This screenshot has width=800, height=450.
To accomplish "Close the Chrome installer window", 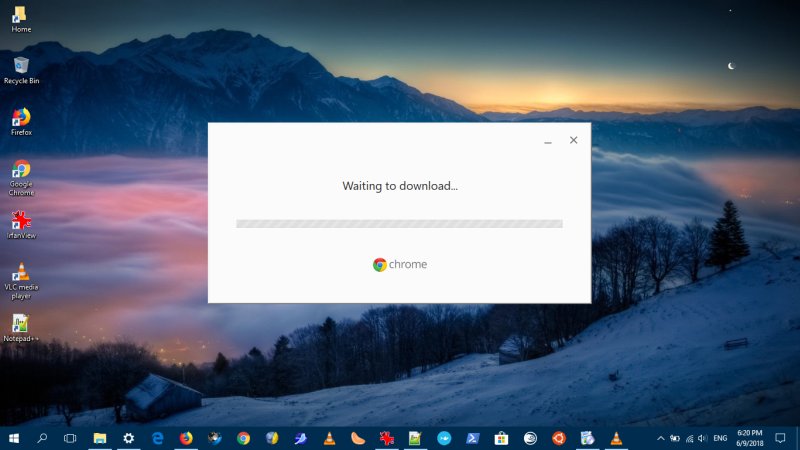I will 573,140.
